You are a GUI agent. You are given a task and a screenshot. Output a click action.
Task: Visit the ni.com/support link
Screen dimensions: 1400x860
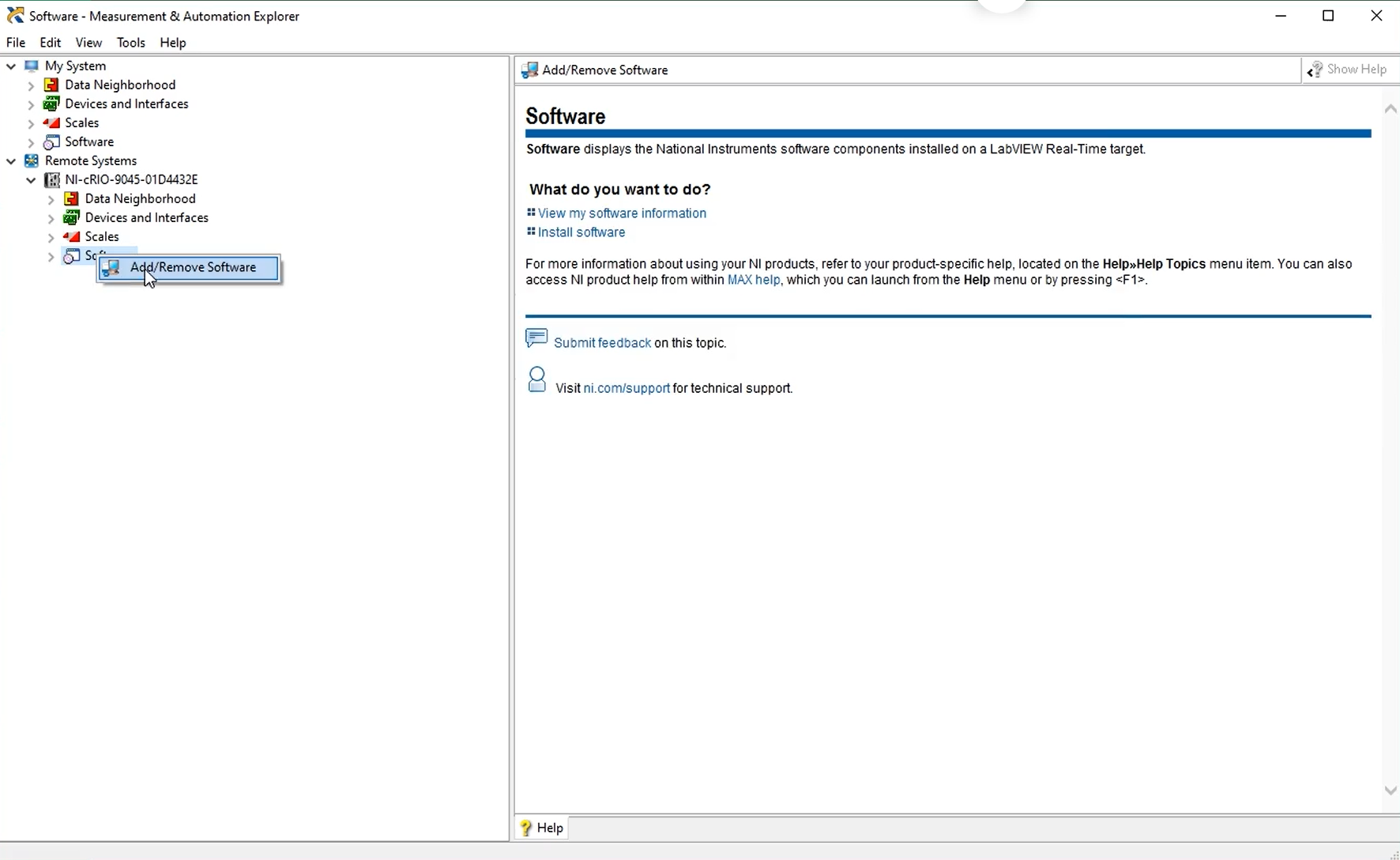[627, 388]
